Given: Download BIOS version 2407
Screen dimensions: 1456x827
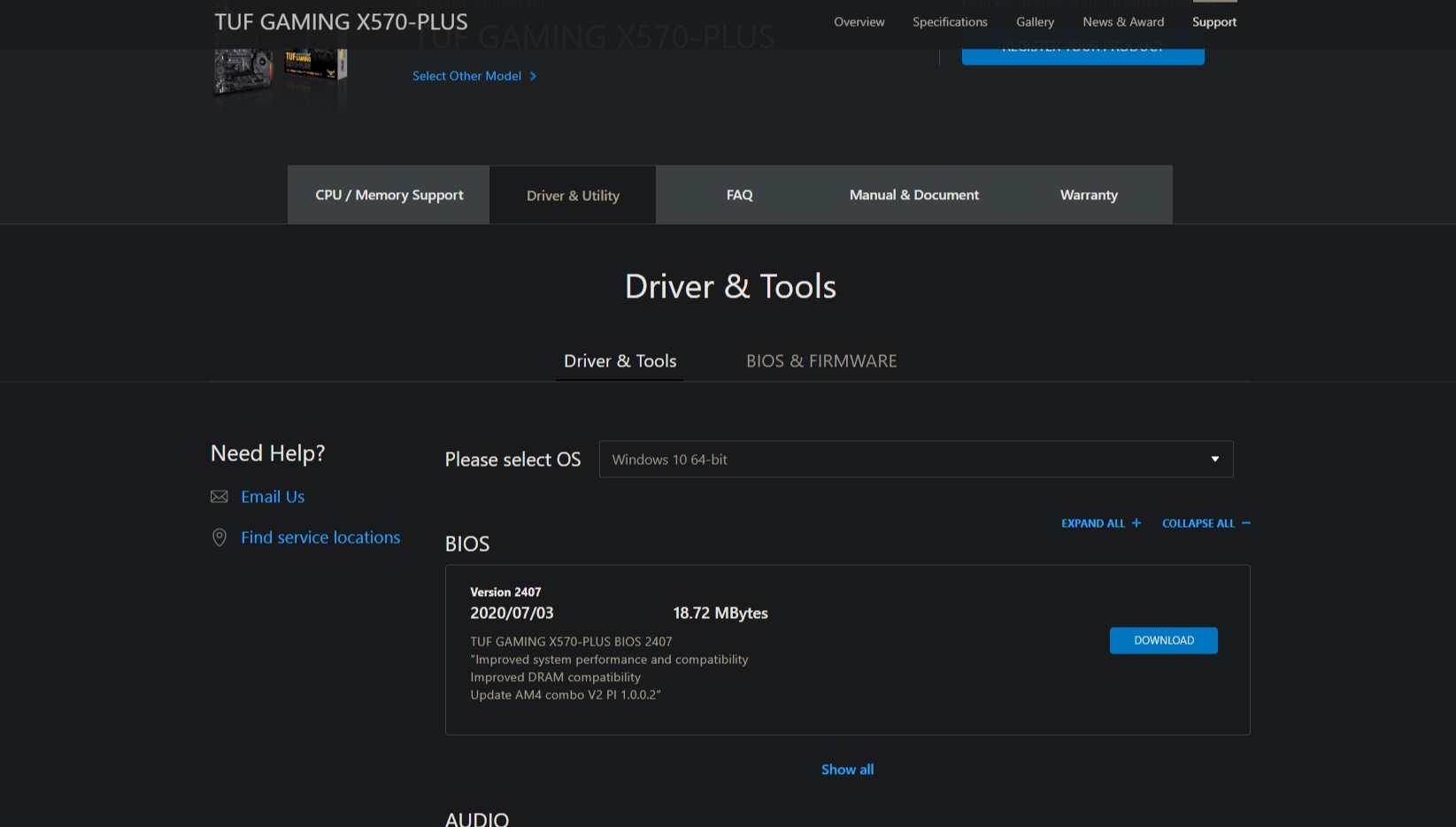Looking at the screenshot, I should (1163, 640).
